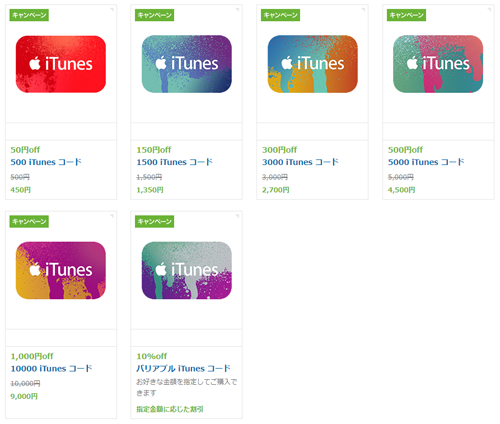
Task: Click the 10000 iTunes コード link
Action: 51,368
